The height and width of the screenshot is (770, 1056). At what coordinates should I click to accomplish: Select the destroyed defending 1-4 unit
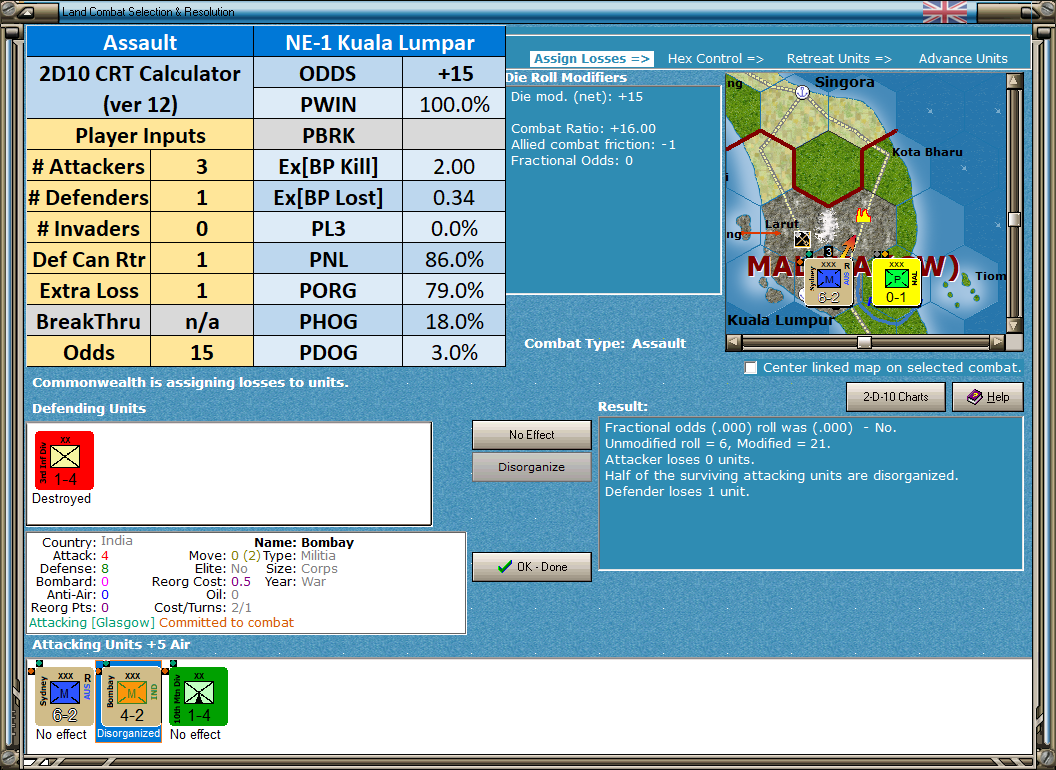[64, 460]
